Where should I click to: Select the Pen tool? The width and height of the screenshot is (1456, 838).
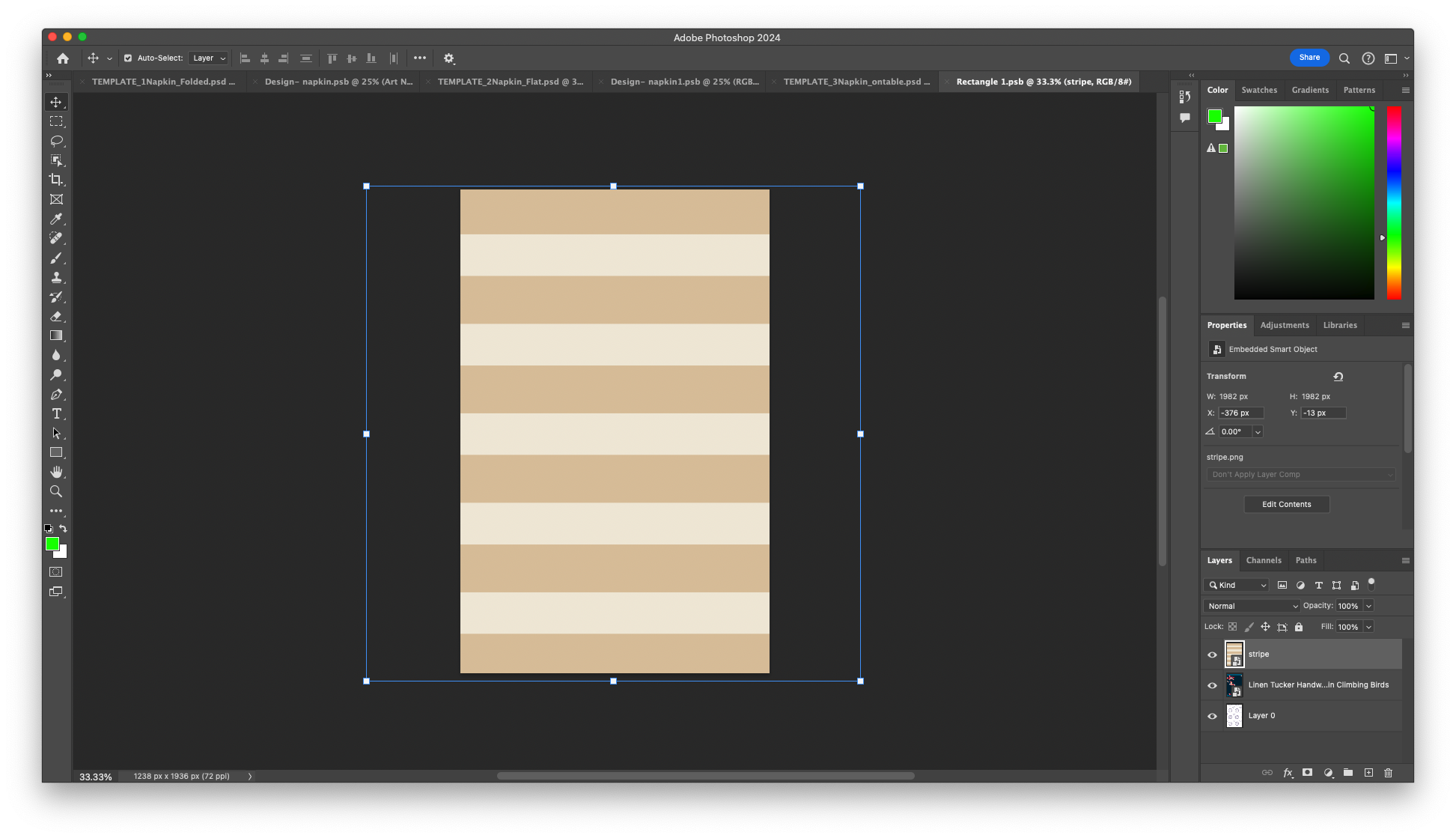point(56,394)
